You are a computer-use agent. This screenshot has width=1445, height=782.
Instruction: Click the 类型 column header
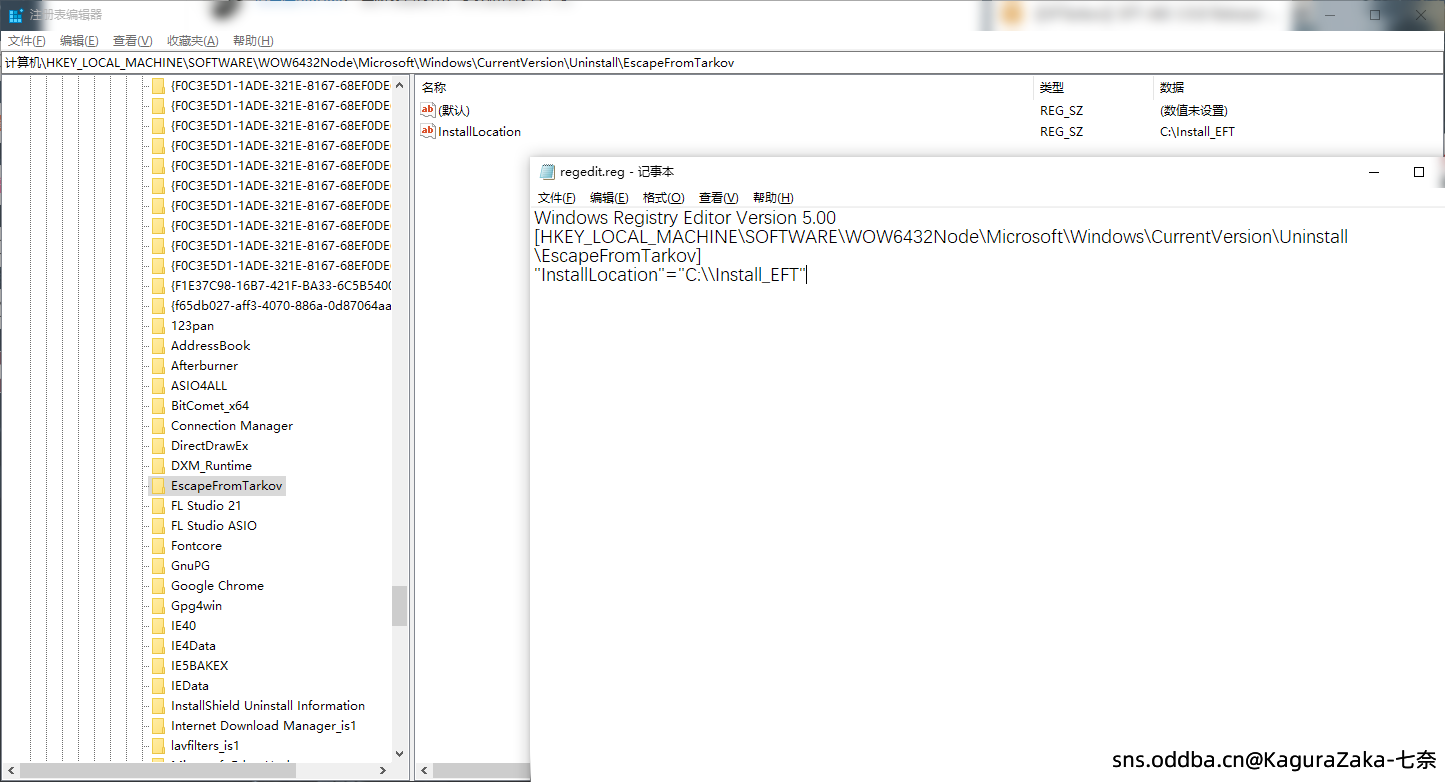click(x=1051, y=88)
